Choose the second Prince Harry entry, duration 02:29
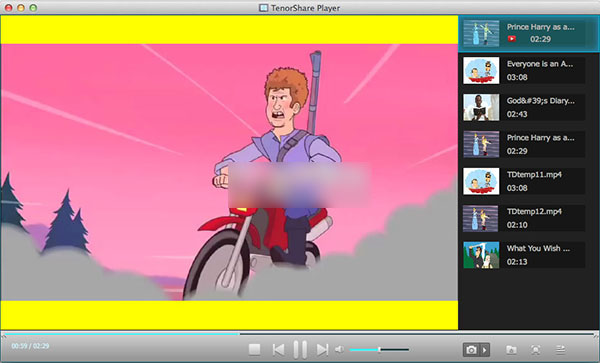600x363 pixels. coord(524,144)
